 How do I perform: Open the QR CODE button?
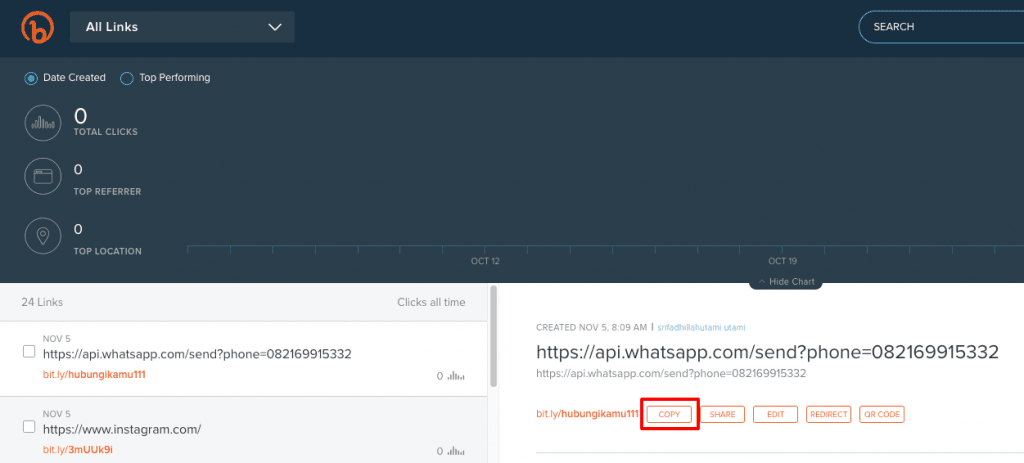point(881,414)
